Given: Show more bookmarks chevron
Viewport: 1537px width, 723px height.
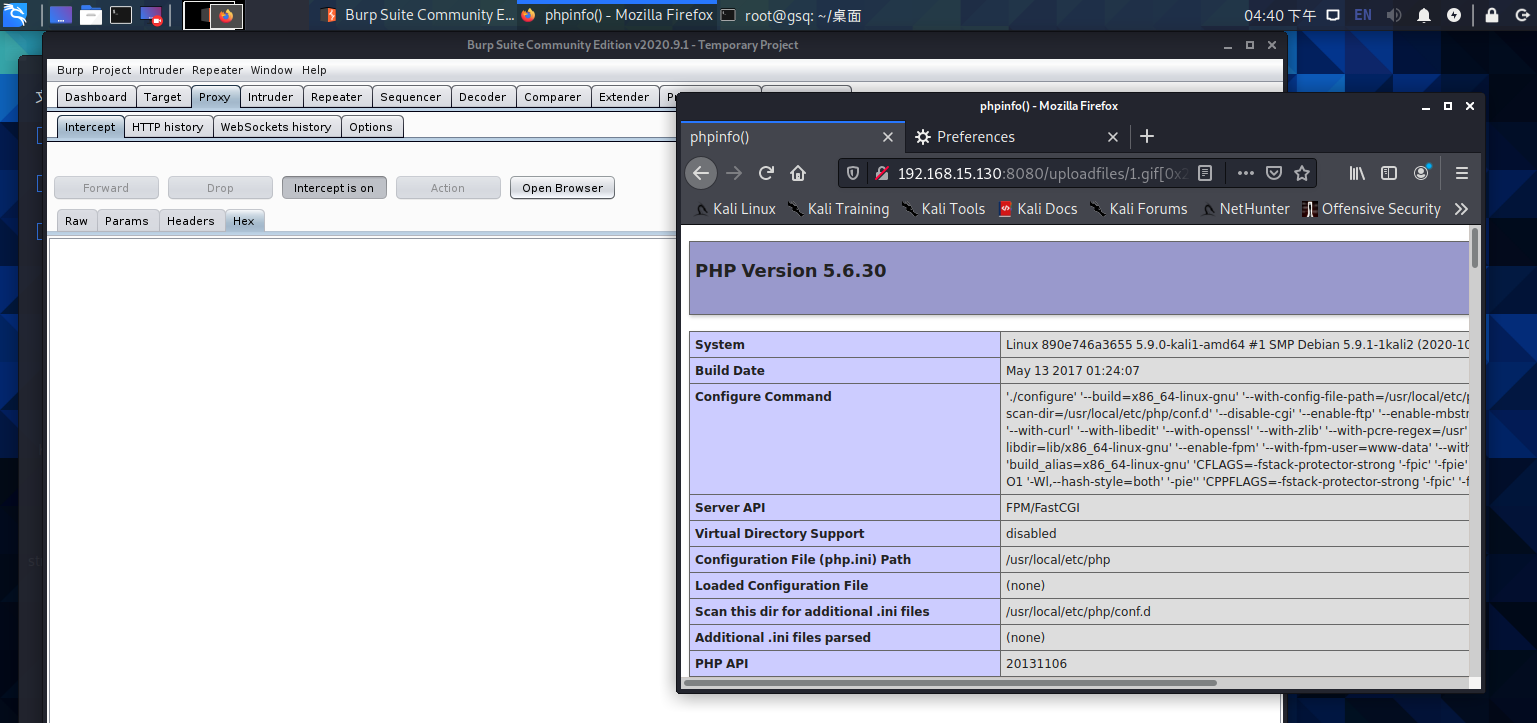Looking at the screenshot, I should click(1461, 209).
